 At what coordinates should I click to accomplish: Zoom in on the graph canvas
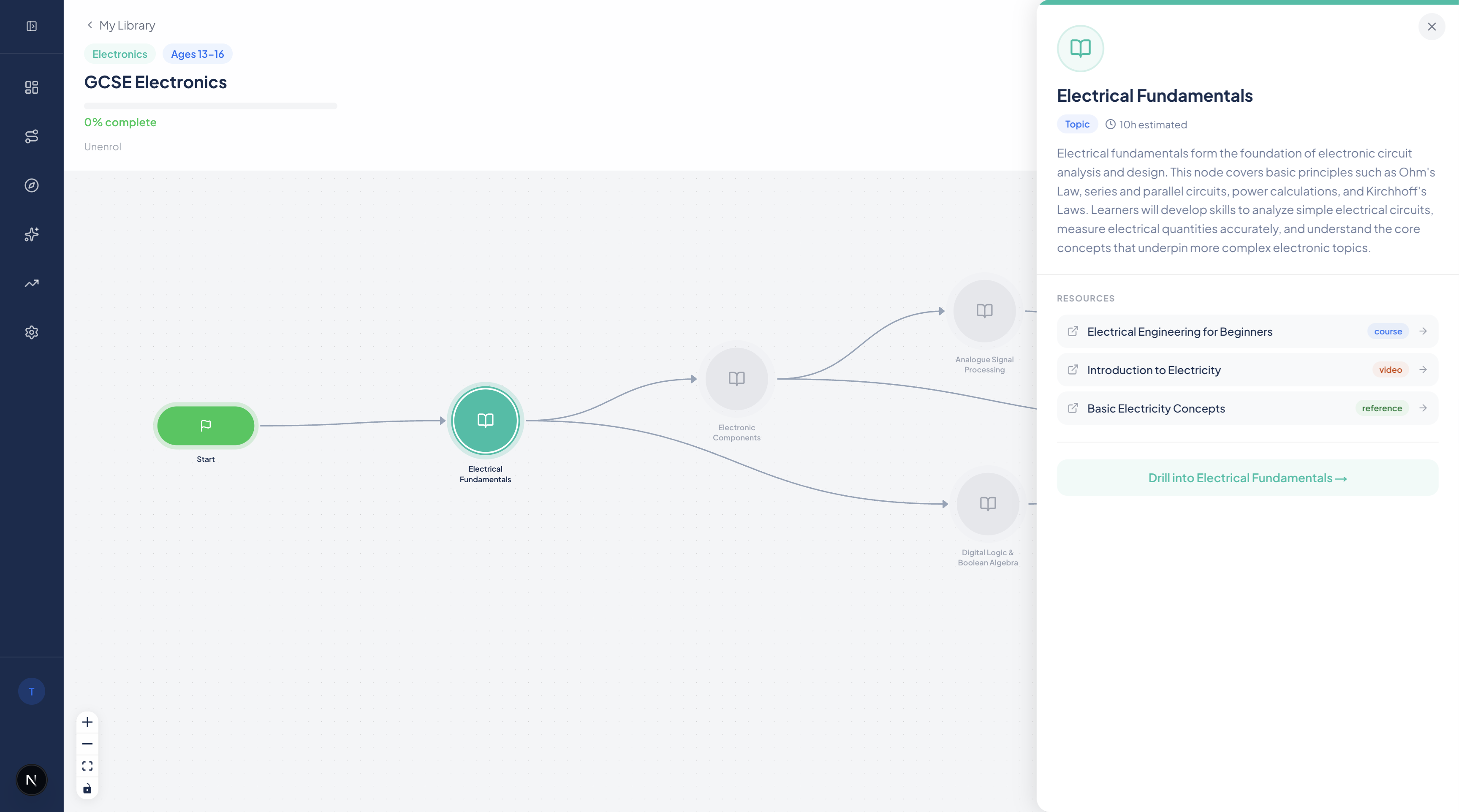[87, 722]
